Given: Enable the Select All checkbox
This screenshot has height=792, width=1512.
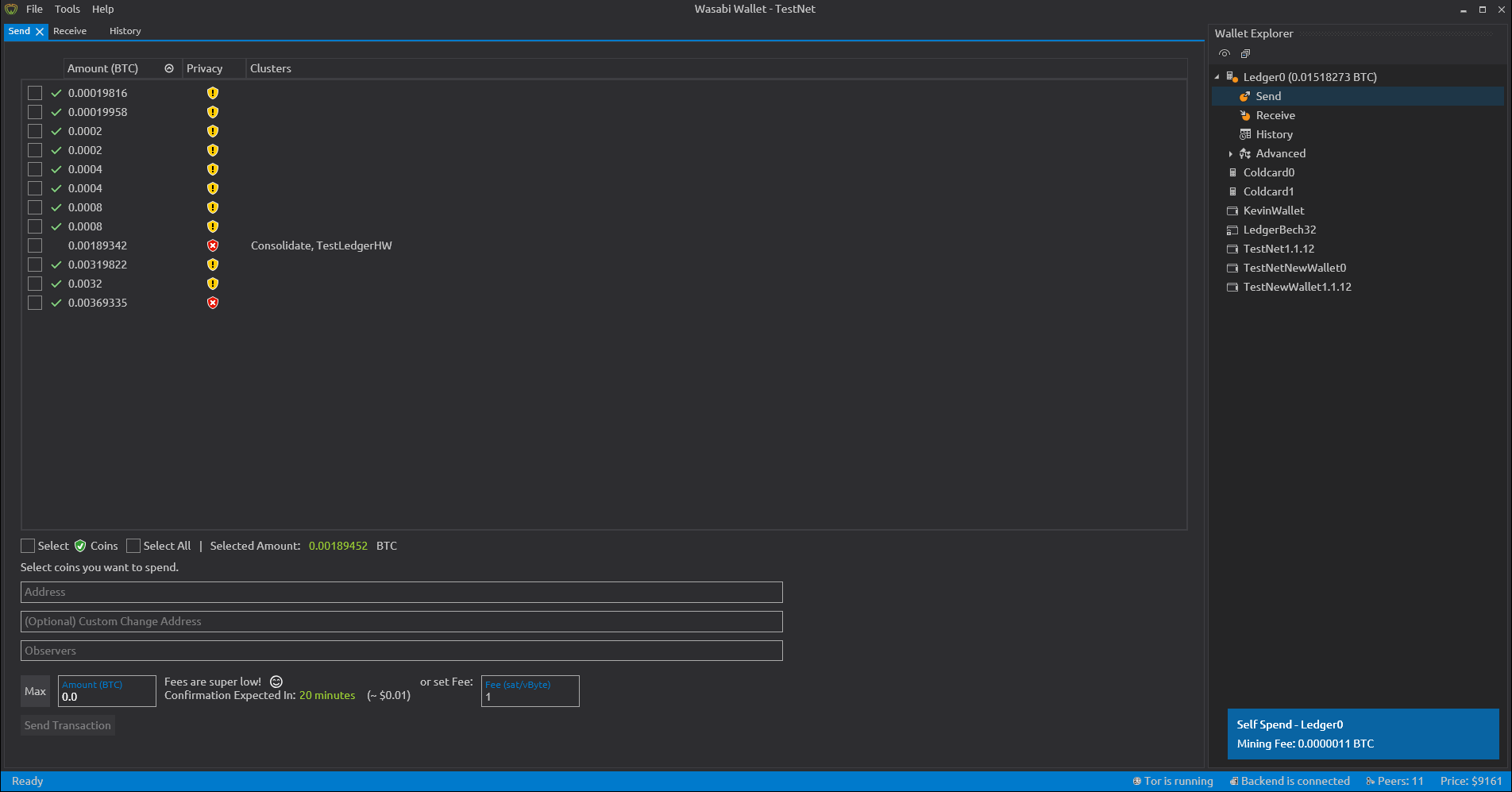Looking at the screenshot, I should (x=133, y=546).
